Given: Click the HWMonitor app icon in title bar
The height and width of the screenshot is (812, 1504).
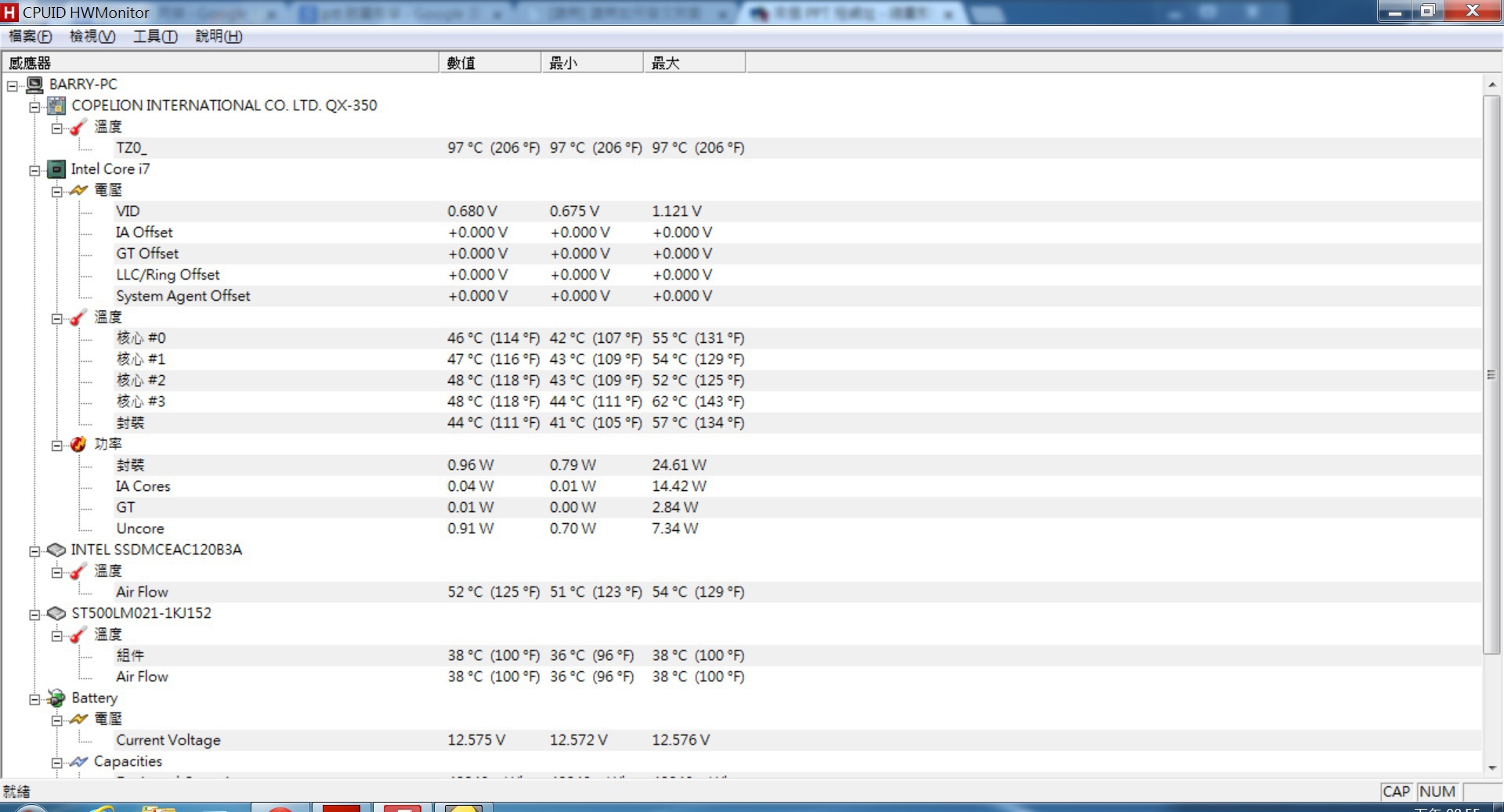Looking at the screenshot, I should tap(9, 12).
